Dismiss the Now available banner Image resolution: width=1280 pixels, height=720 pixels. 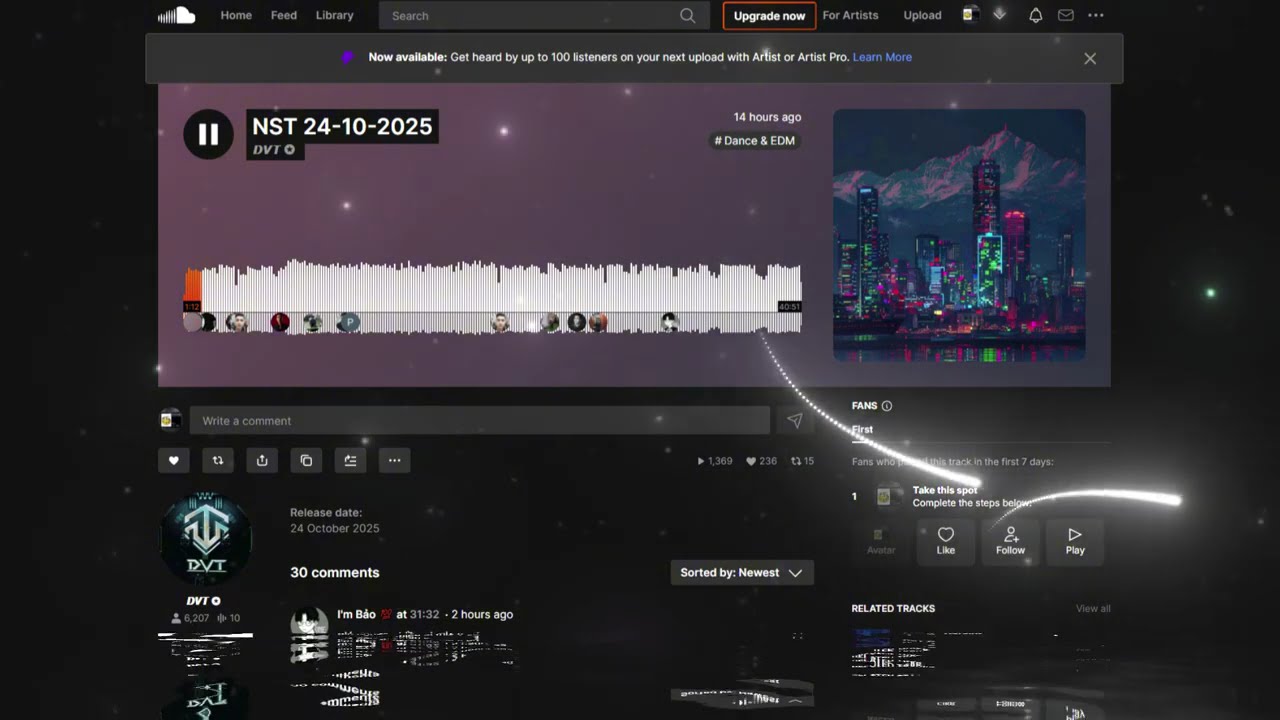point(1090,58)
